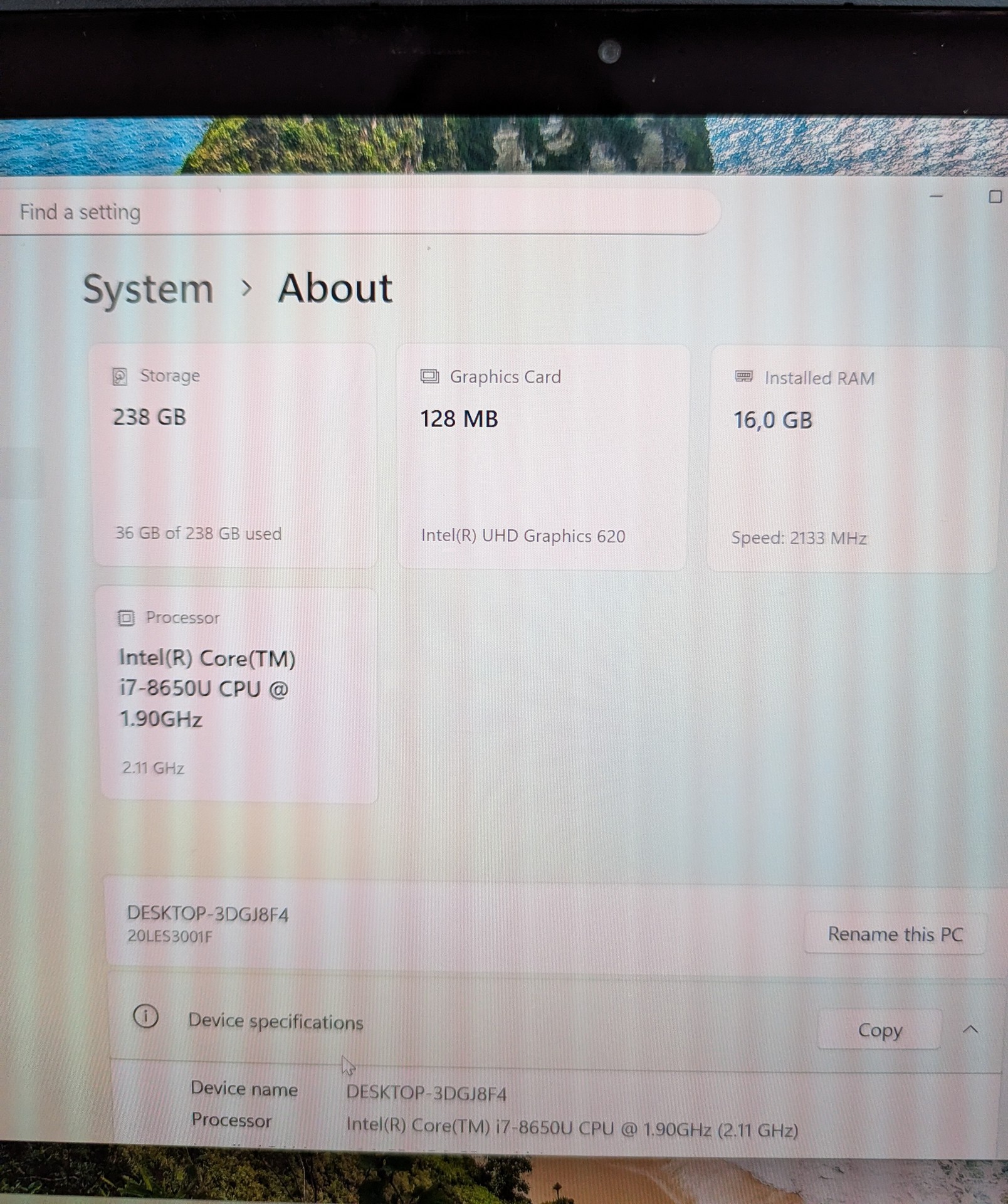Click the About breadcrumb title
Image resolution: width=1008 pixels, height=1204 pixels.
click(x=335, y=288)
